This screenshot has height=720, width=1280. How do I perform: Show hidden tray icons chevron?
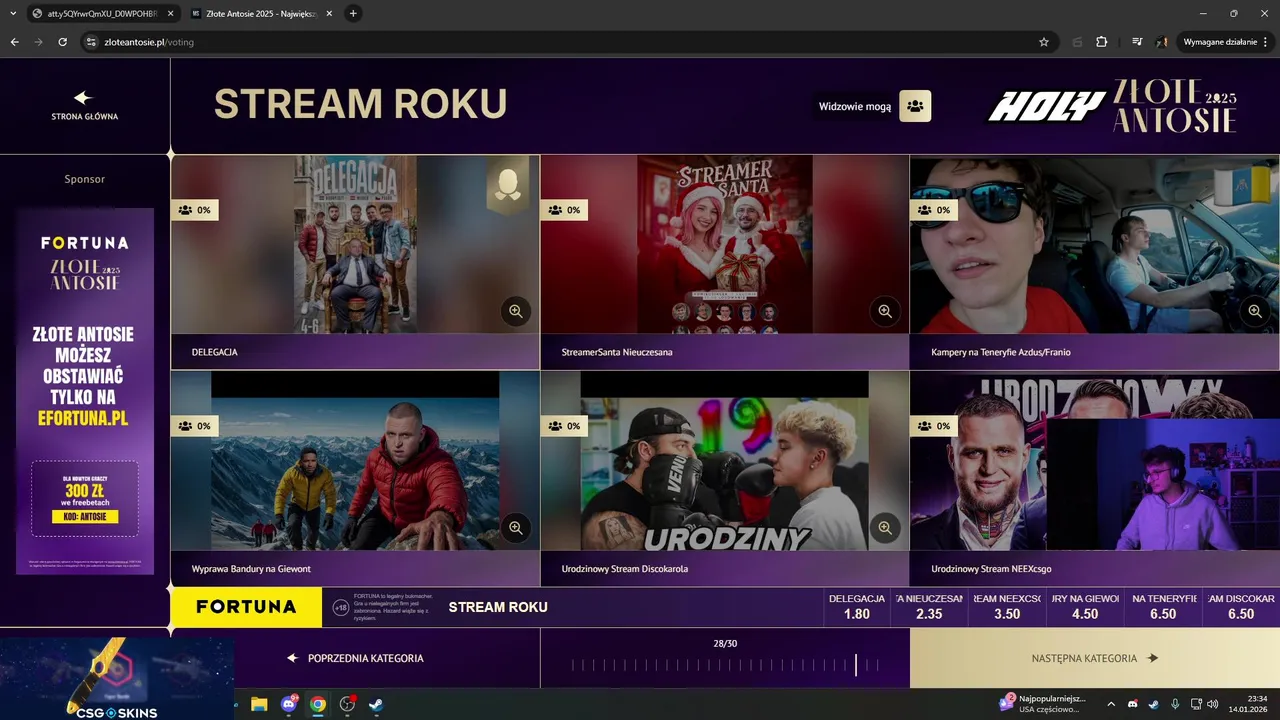1110,704
